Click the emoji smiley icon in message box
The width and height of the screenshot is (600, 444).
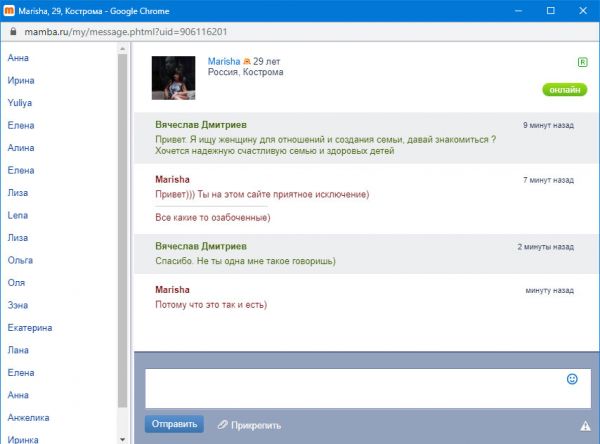point(572,379)
